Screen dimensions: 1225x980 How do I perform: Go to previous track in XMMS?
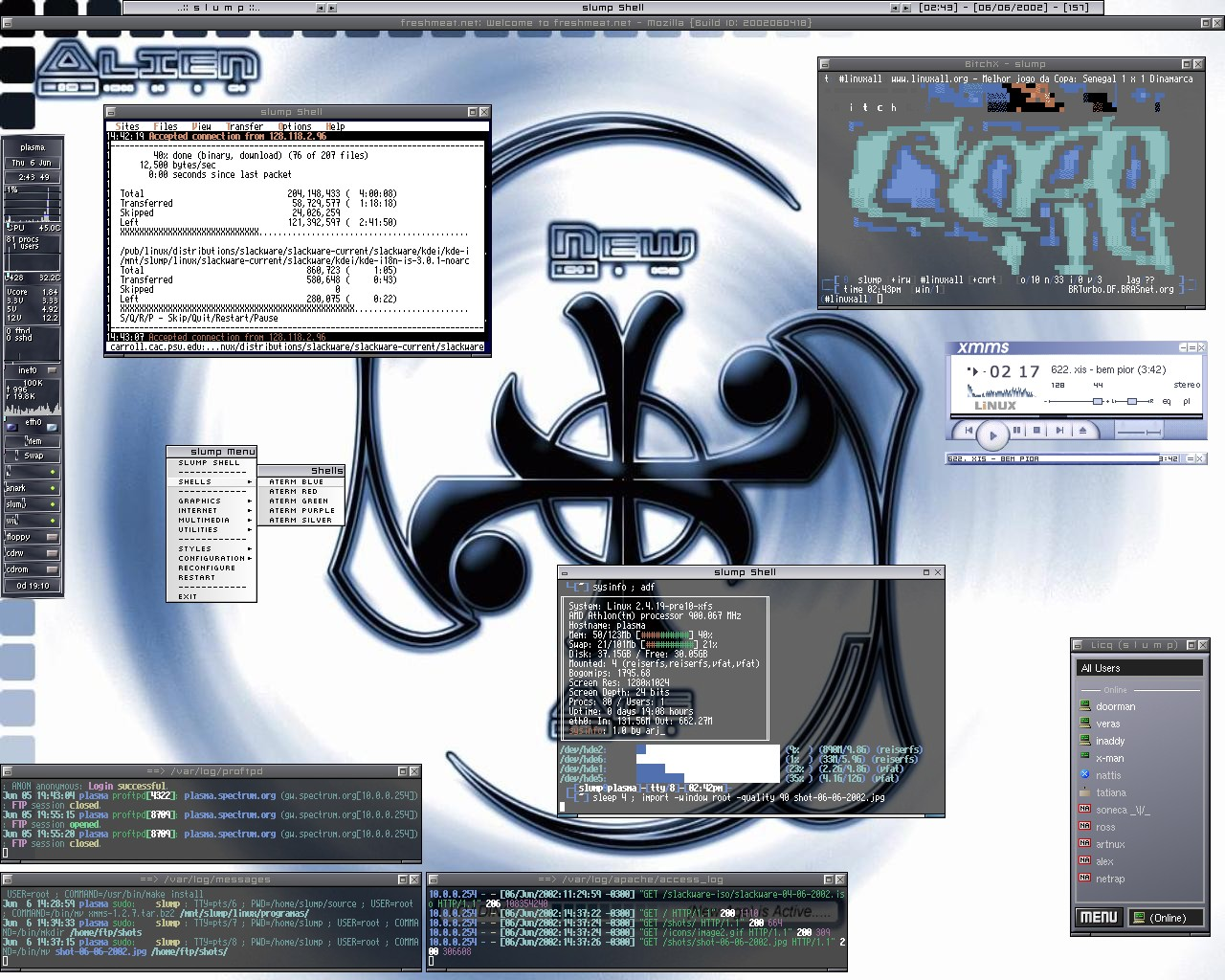point(969,432)
